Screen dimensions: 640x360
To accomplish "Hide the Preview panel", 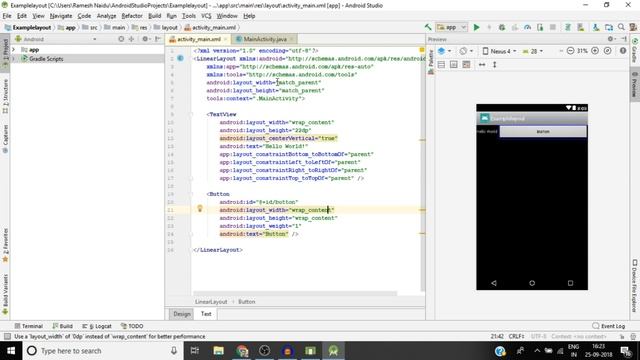I will tap(624, 39).
